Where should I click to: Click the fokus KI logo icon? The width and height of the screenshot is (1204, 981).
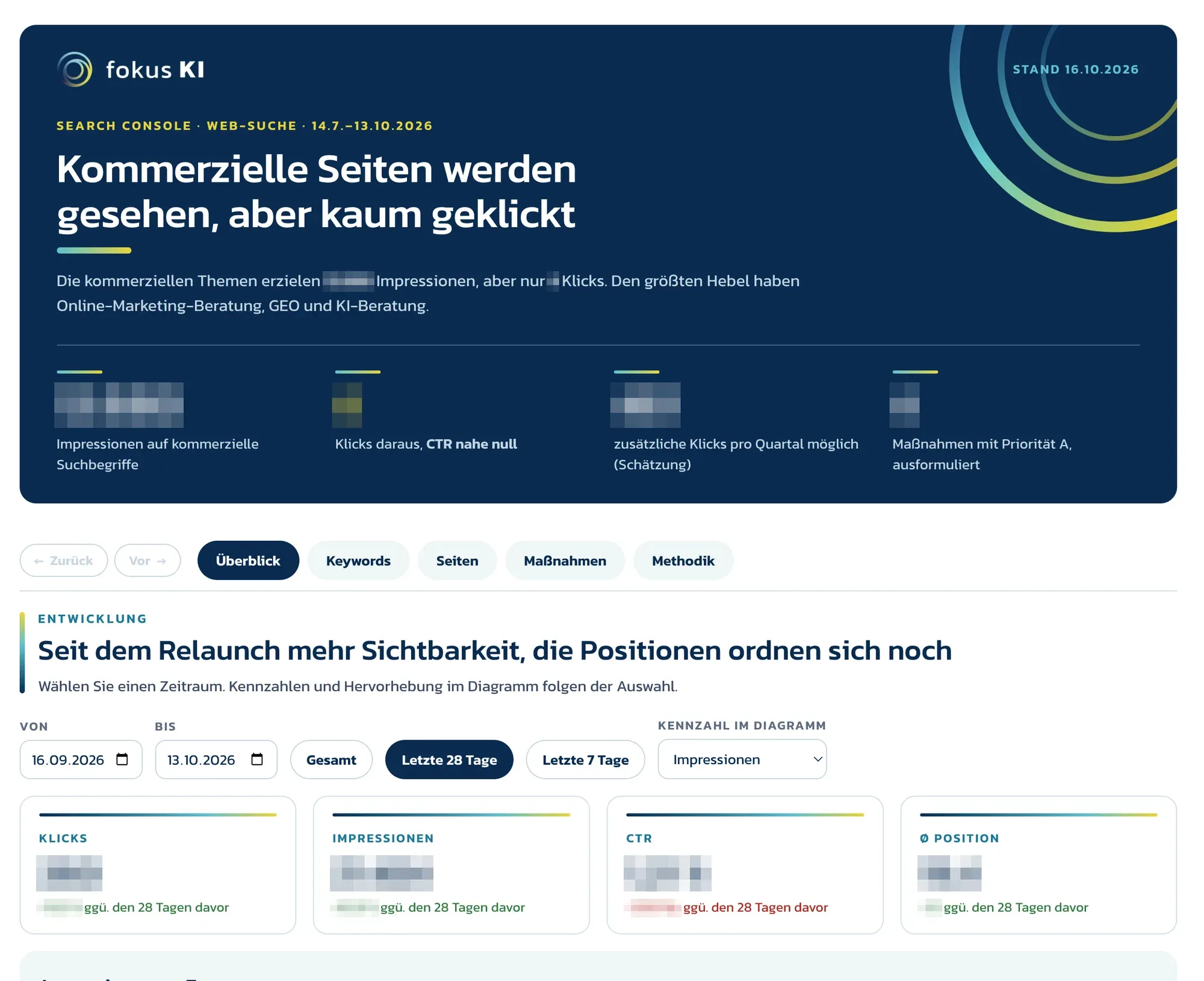coord(75,69)
